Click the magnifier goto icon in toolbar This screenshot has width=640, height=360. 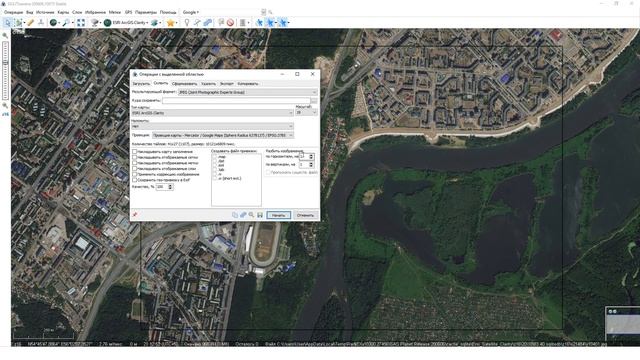coord(65,22)
